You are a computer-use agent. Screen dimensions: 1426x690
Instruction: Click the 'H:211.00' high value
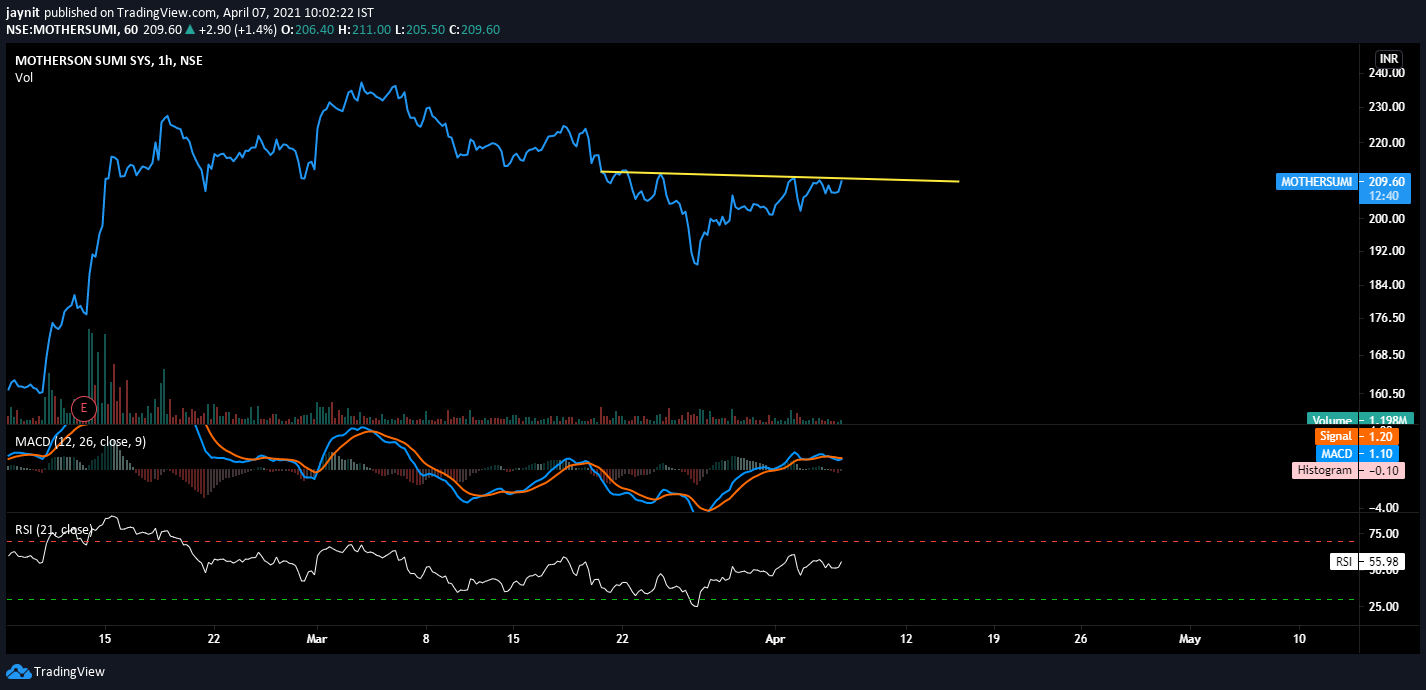(364, 30)
